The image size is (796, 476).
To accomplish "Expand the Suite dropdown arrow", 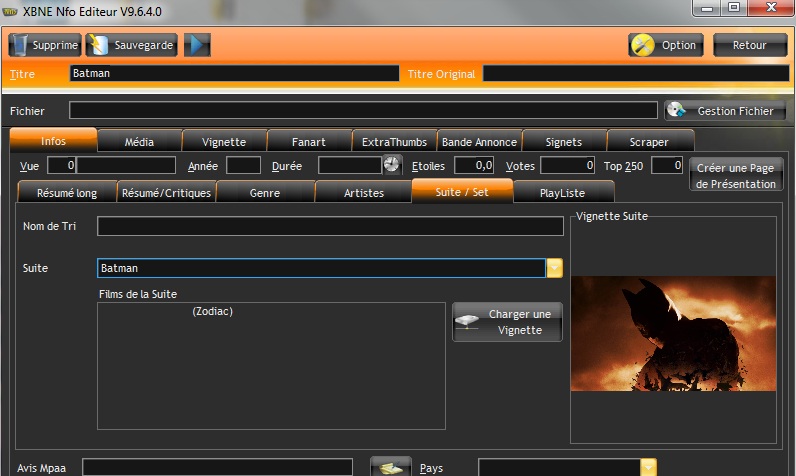I will pyautogui.click(x=554, y=268).
